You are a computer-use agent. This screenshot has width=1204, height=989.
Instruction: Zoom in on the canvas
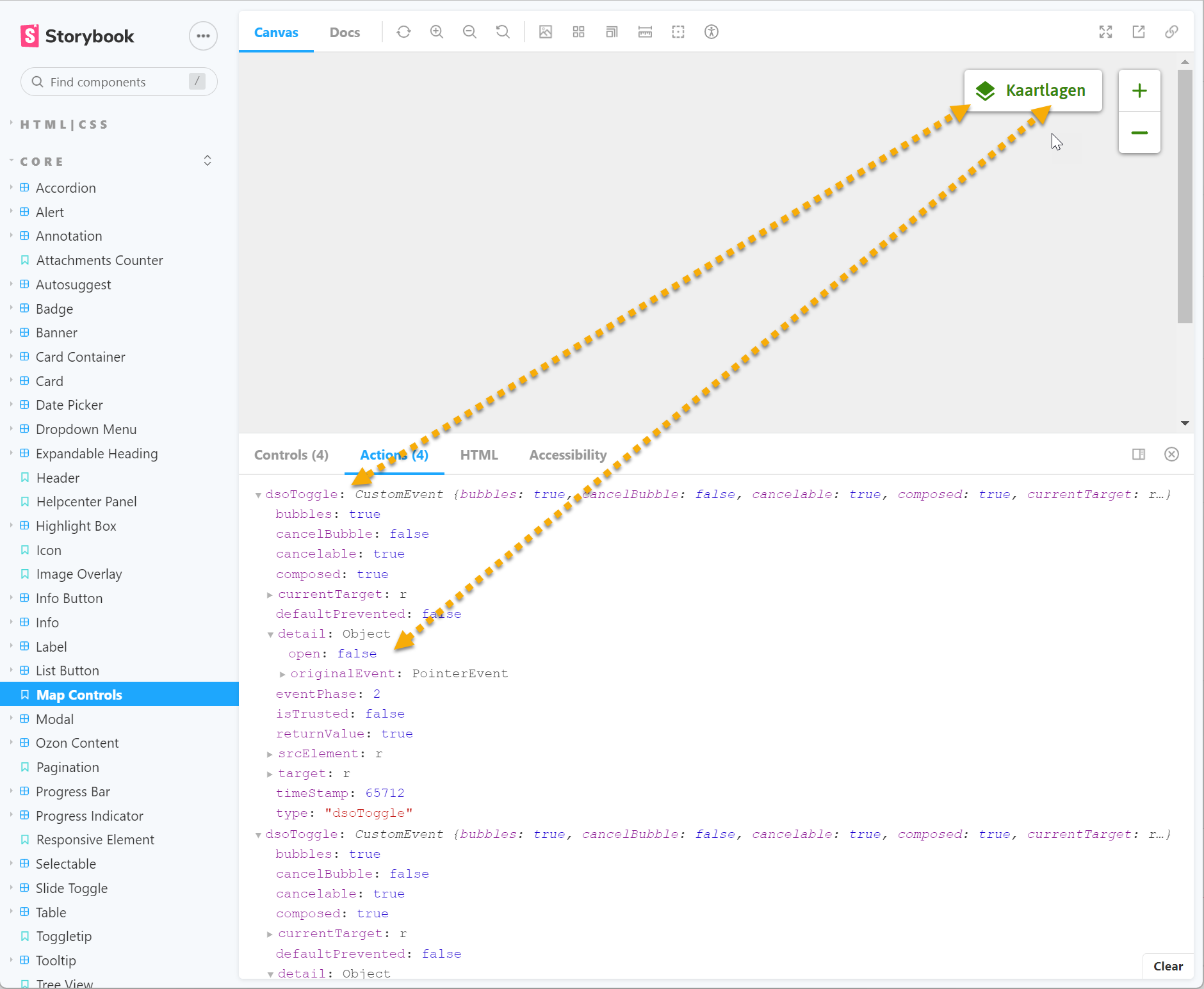437,31
